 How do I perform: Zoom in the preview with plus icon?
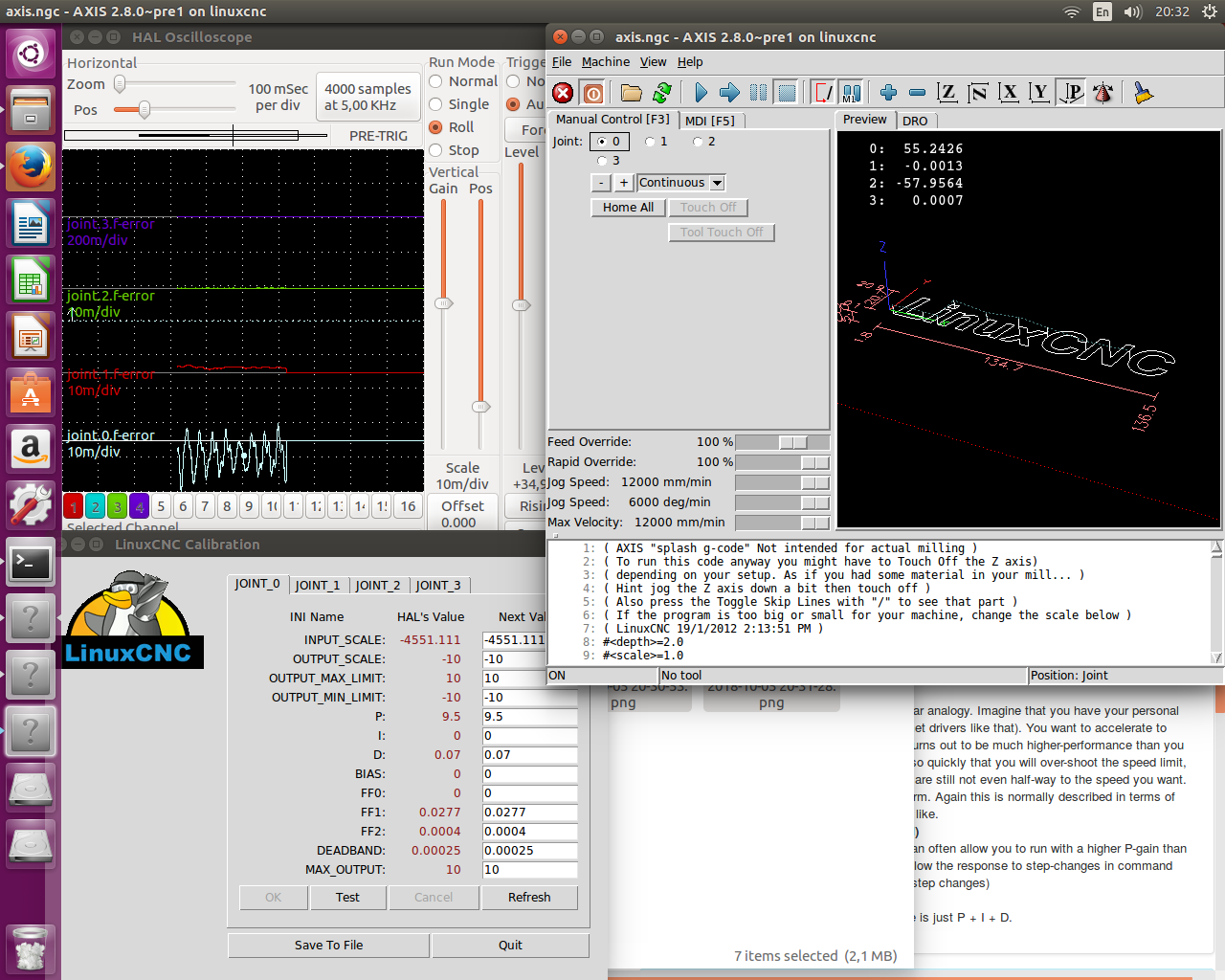(888, 93)
